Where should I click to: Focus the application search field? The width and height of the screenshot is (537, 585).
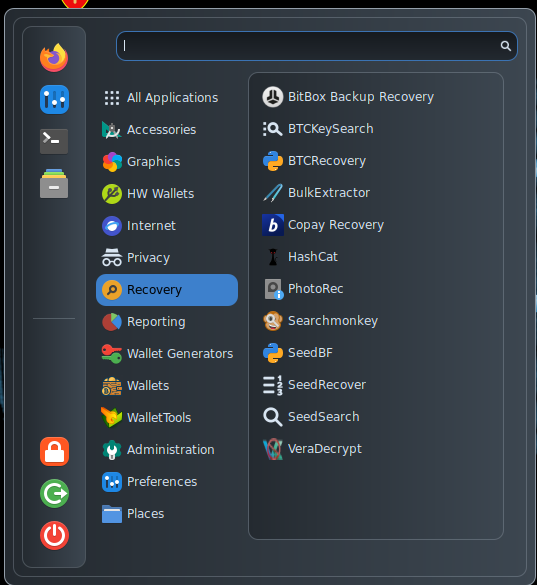316,46
